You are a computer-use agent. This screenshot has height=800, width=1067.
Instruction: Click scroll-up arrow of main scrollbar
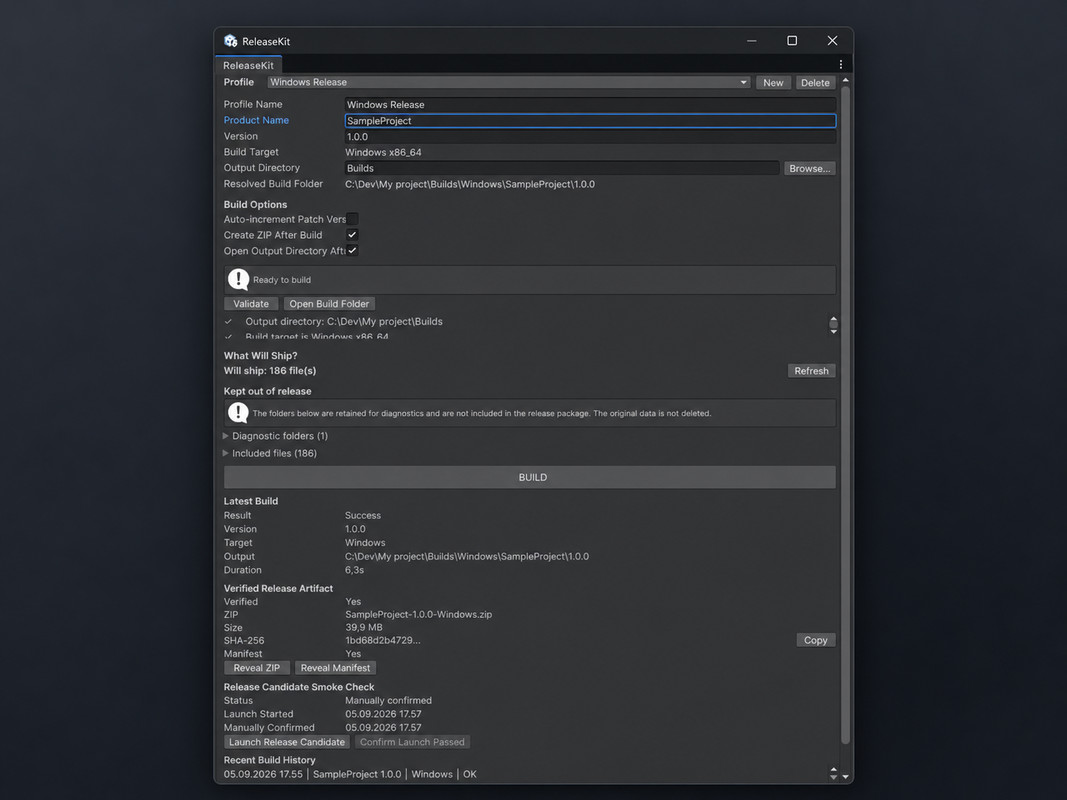[x=845, y=80]
